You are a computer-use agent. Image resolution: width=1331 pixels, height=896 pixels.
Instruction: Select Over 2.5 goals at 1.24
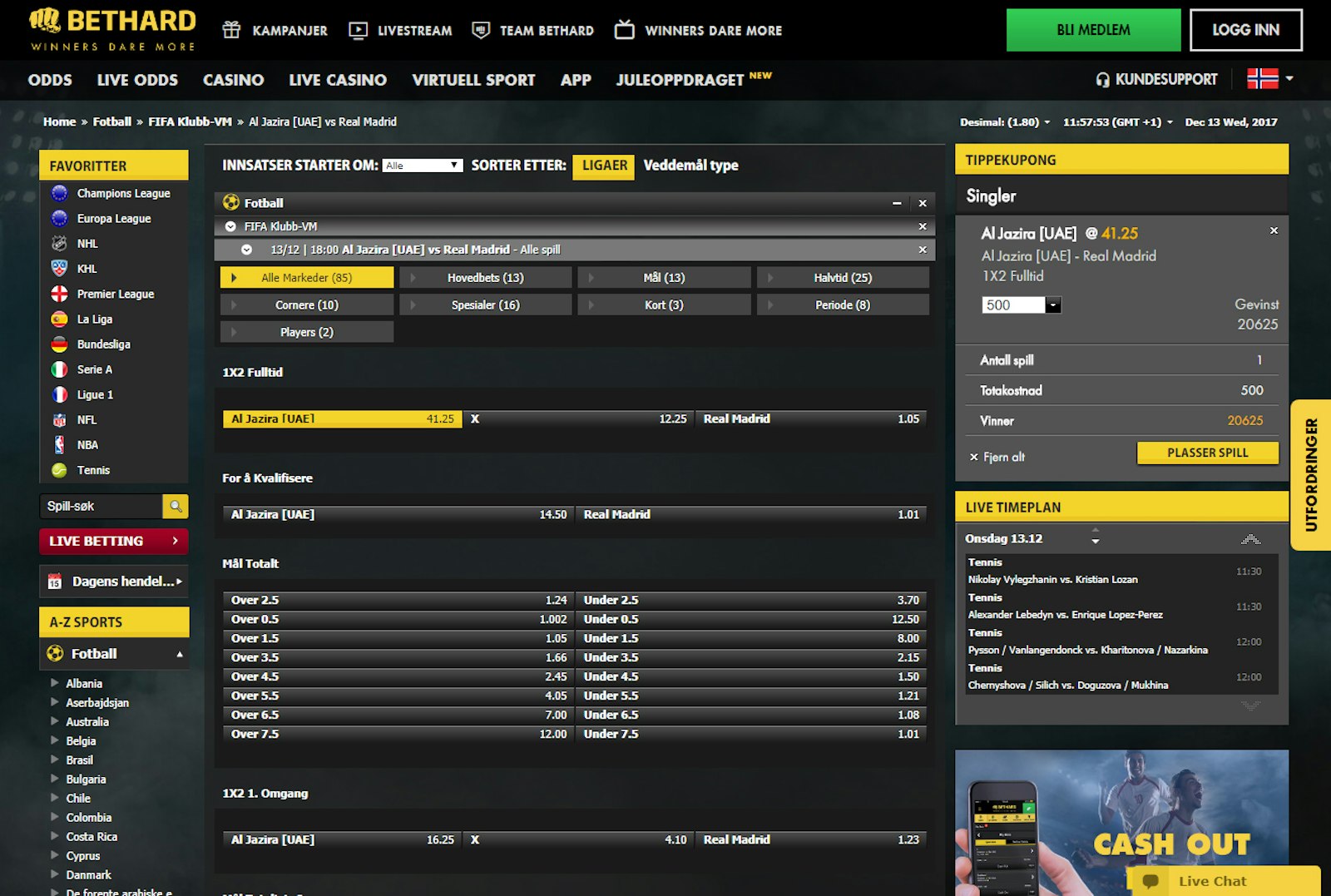pyautogui.click(x=398, y=600)
